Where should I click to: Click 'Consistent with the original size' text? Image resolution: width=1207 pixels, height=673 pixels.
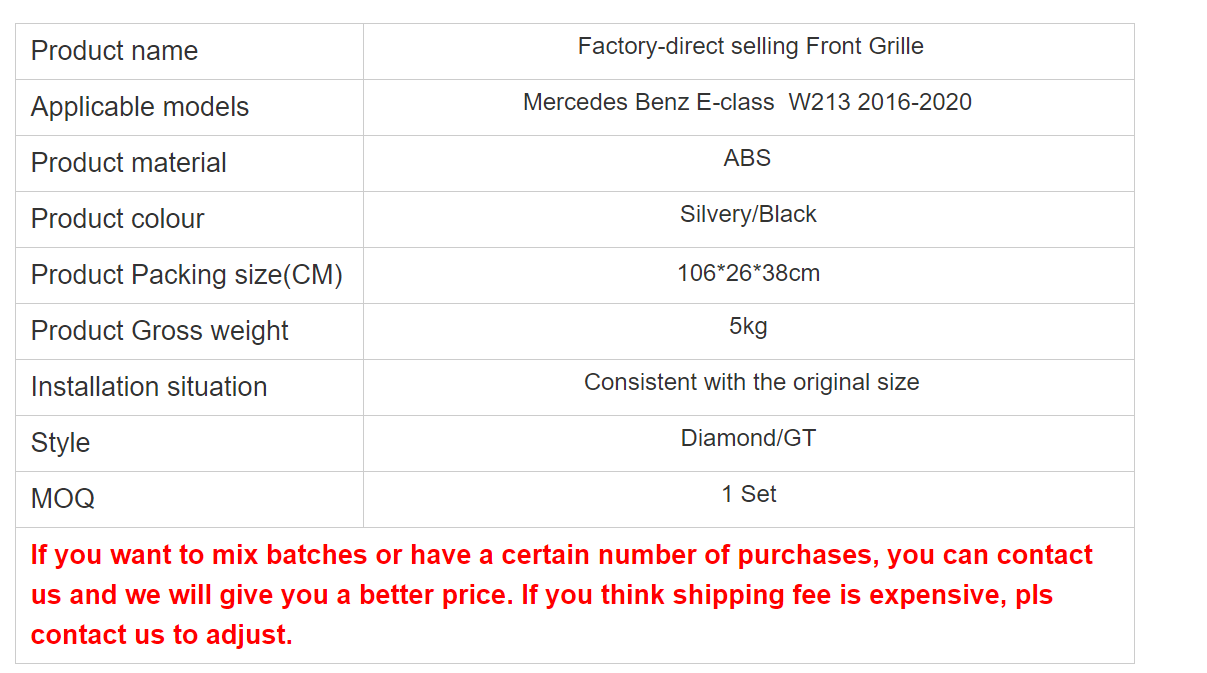coord(751,382)
